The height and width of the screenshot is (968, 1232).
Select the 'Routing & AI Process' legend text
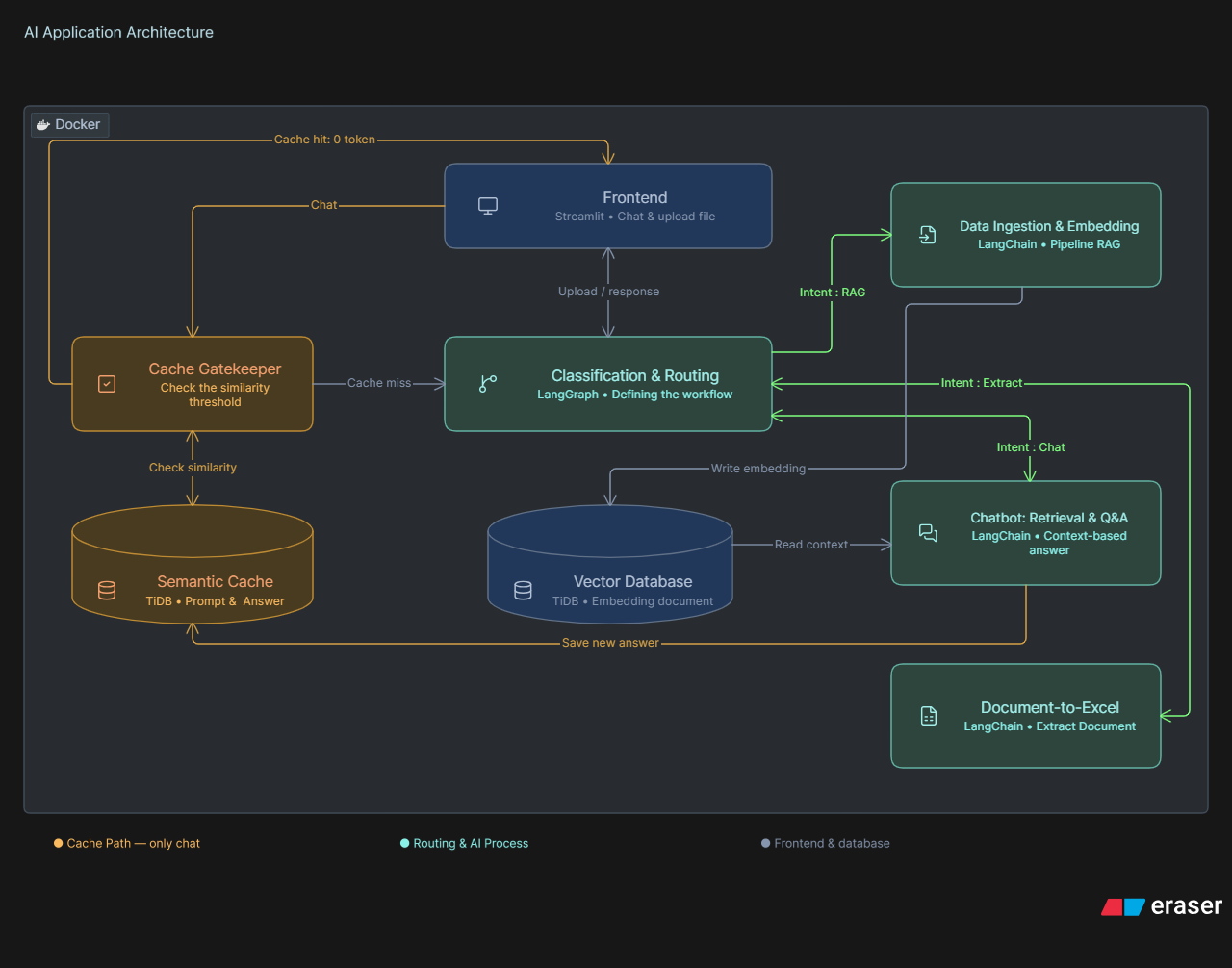[x=471, y=844]
